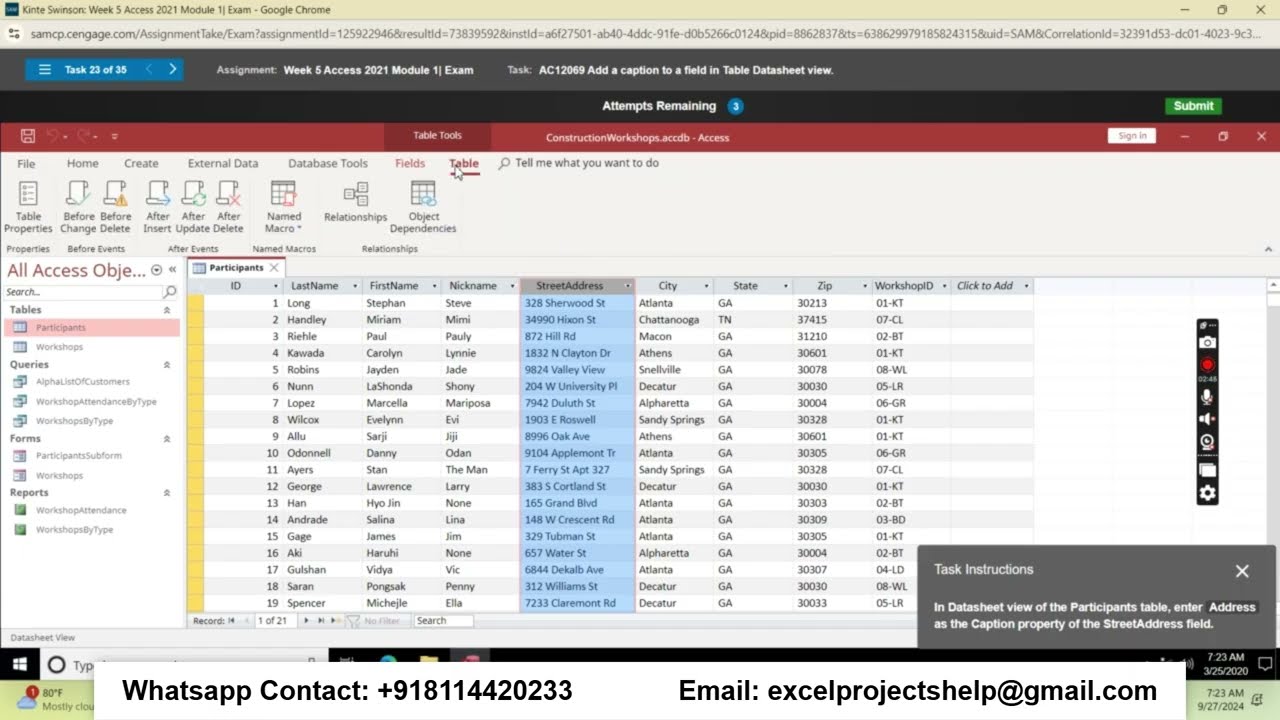The height and width of the screenshot is (720, 1280).
Task: Click the After Insert event macro icon
Action: point(158,208)
